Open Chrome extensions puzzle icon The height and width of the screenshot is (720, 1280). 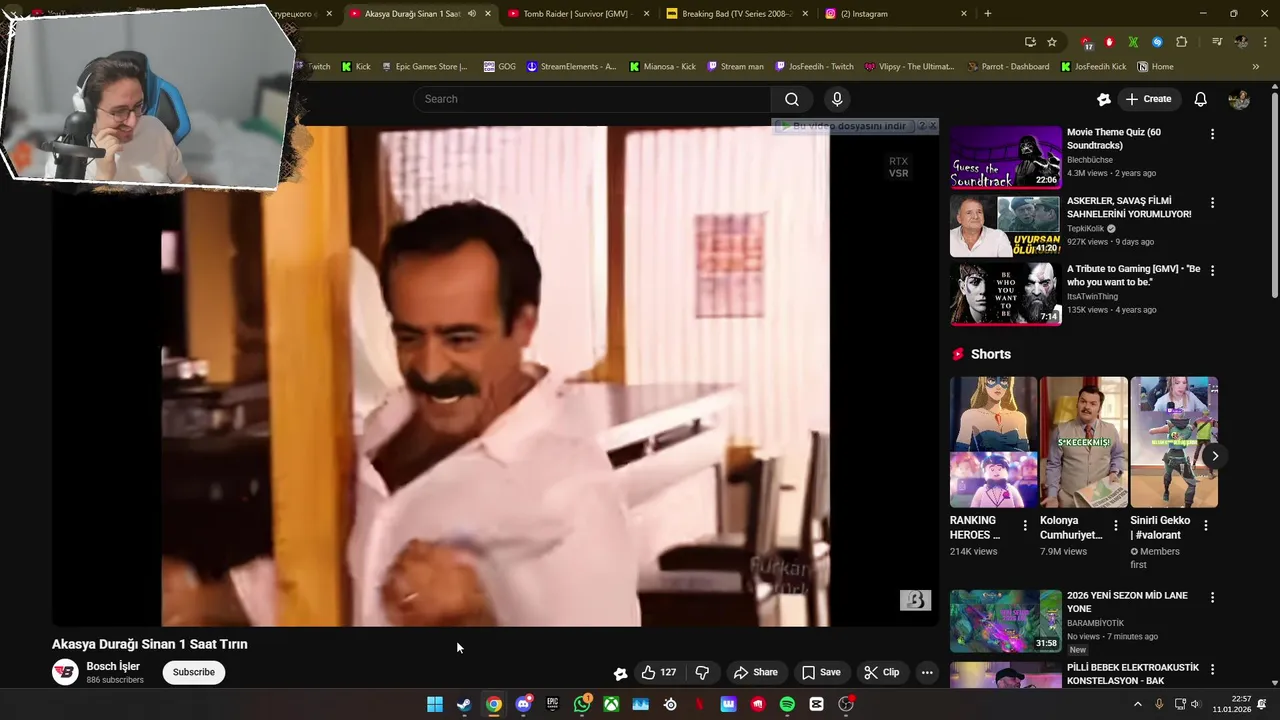tap(1181, 42)
